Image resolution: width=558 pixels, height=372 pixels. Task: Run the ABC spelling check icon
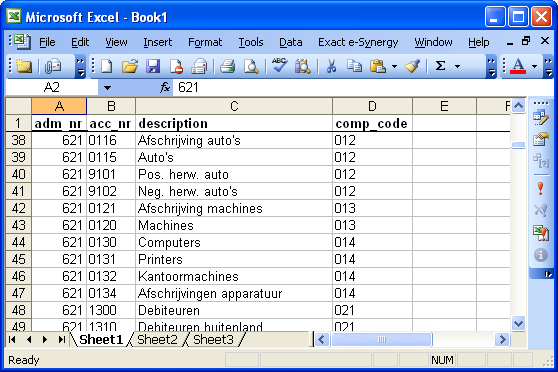(279, 66)
